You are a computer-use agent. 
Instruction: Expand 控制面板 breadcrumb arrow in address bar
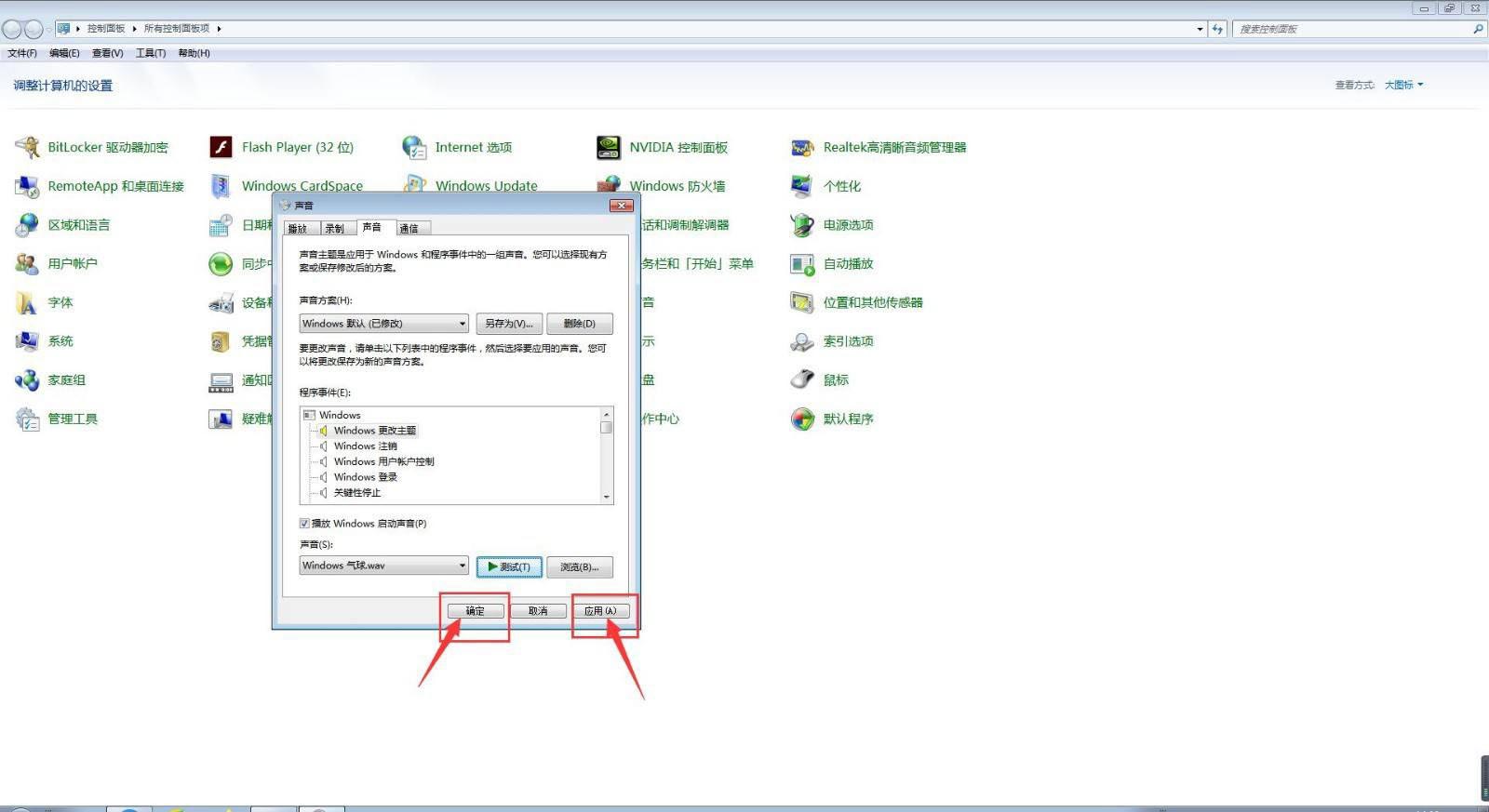[x=134, y=29]
